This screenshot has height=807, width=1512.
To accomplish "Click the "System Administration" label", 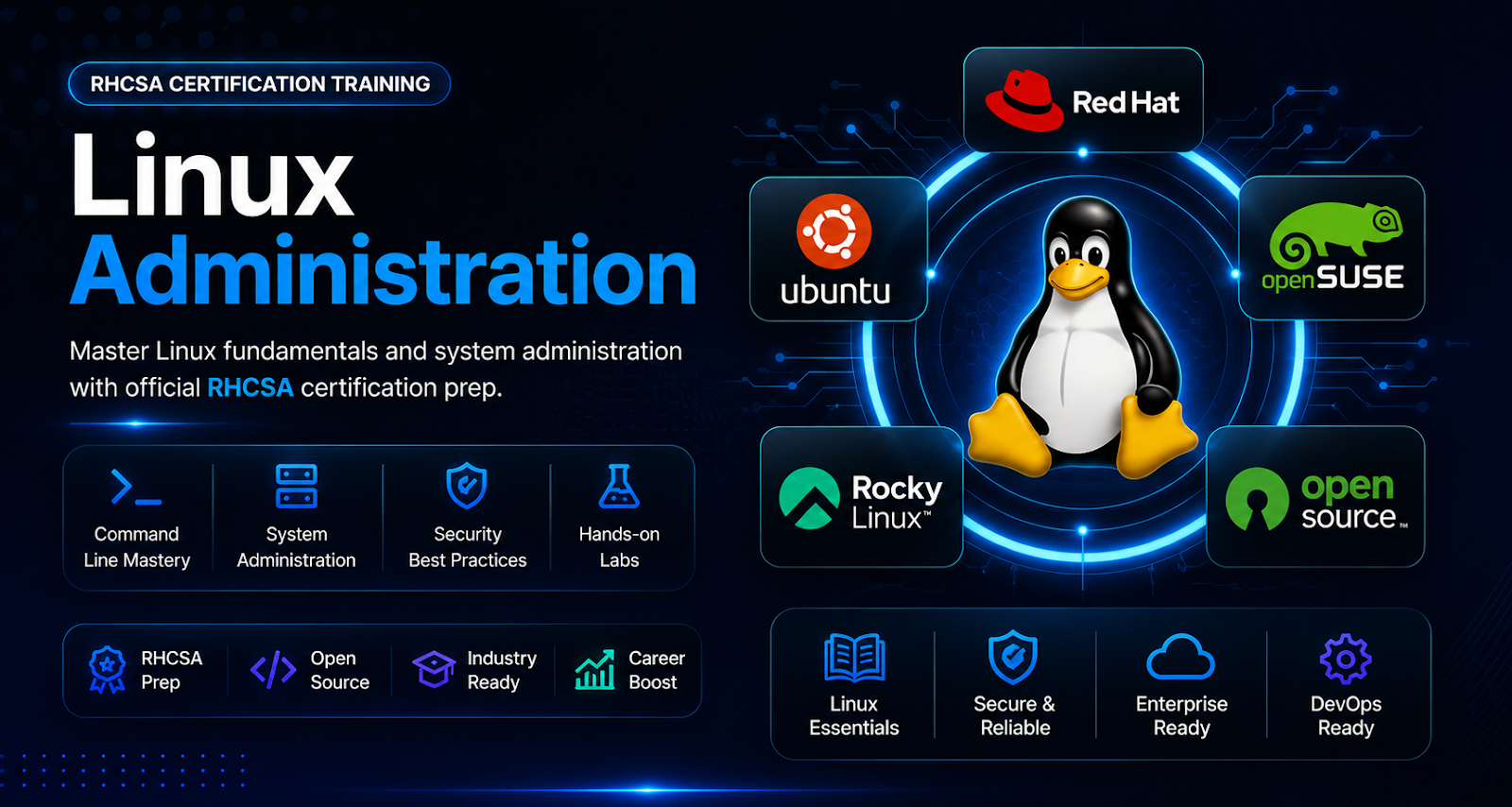I will click(297, 547).
